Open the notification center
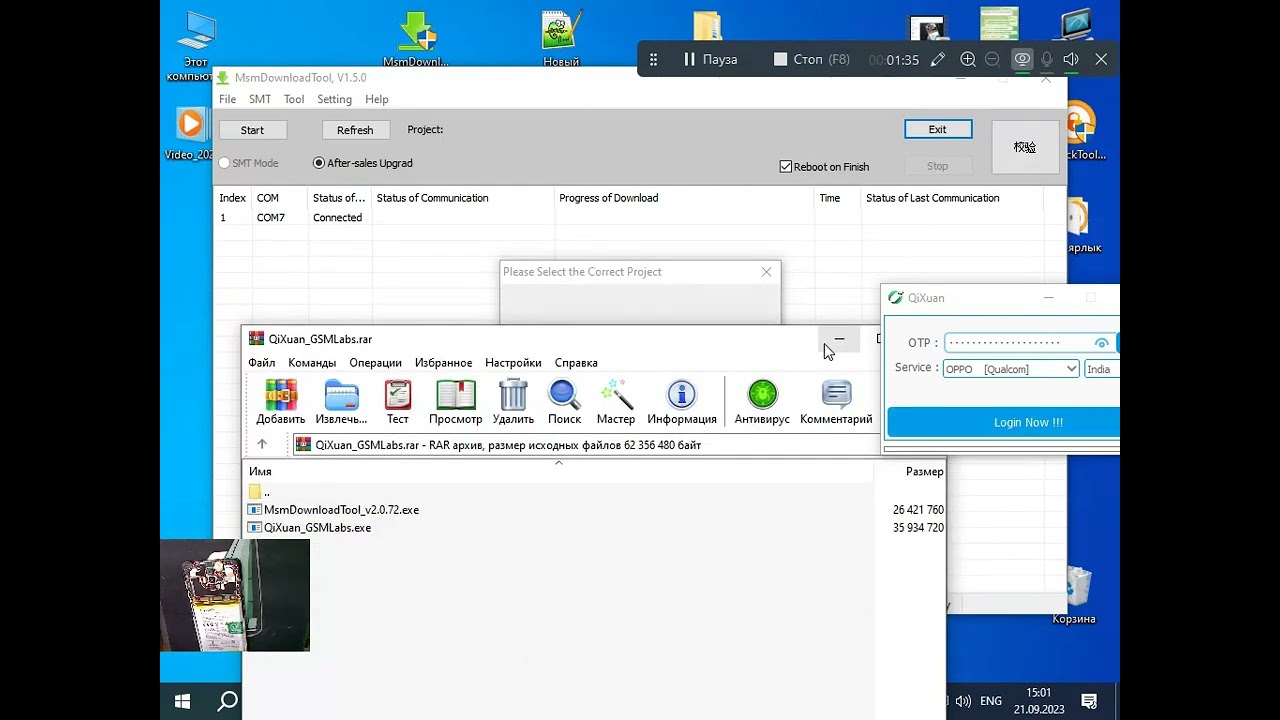The image size is (1280, 720). click(1090, 701)
